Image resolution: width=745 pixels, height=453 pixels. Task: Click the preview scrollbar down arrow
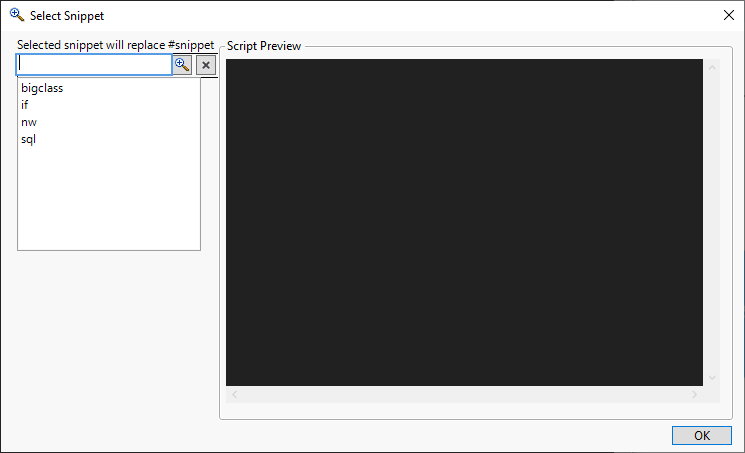(x=712, y=377)
